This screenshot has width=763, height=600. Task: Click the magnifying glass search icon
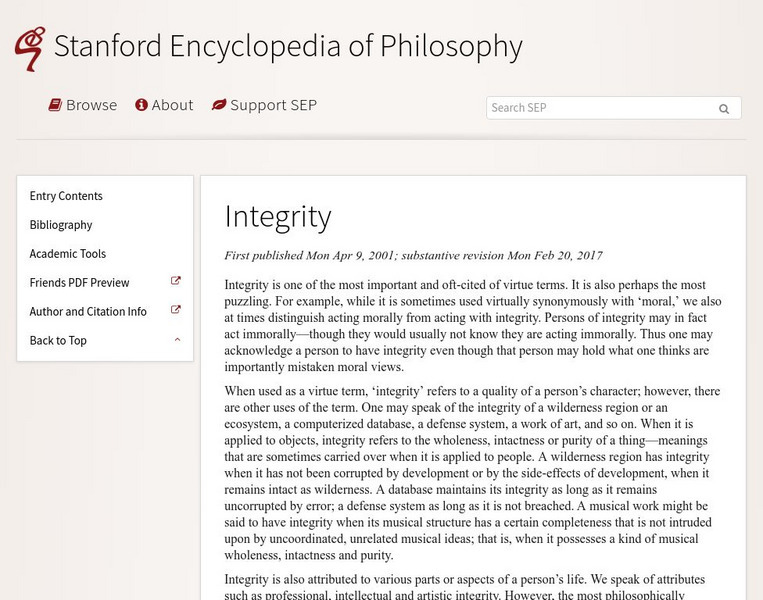tap(724, 109)
